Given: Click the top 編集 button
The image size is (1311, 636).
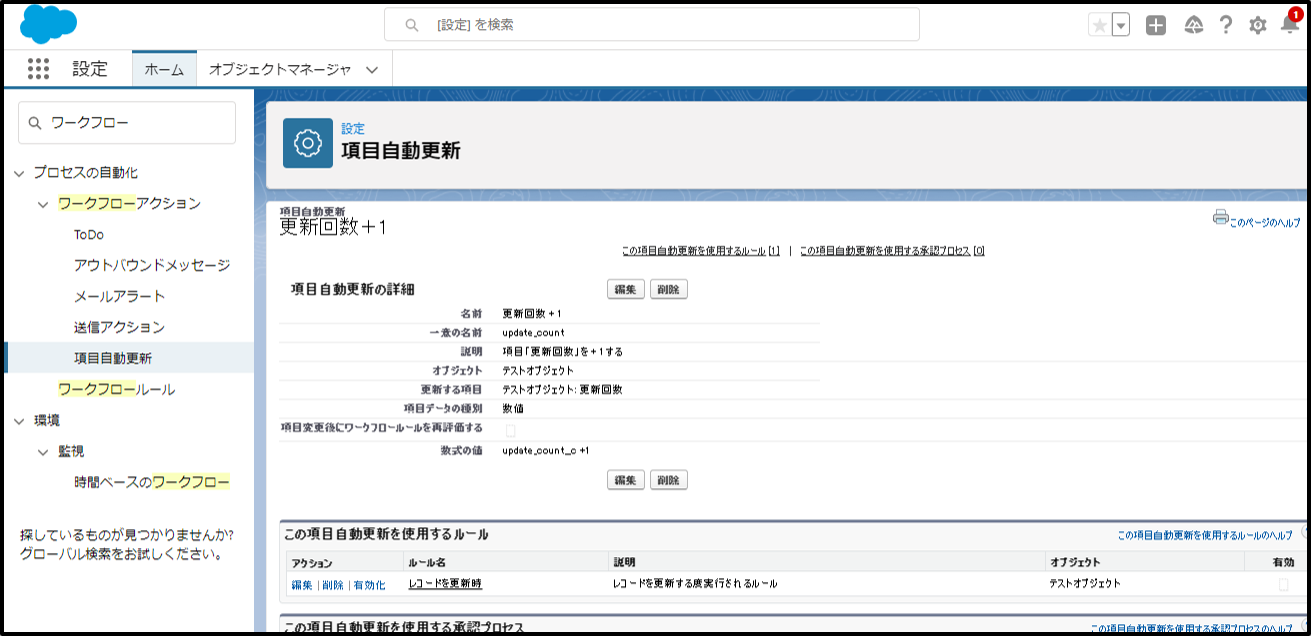Looking at the screenshot, I should [625, 289].
